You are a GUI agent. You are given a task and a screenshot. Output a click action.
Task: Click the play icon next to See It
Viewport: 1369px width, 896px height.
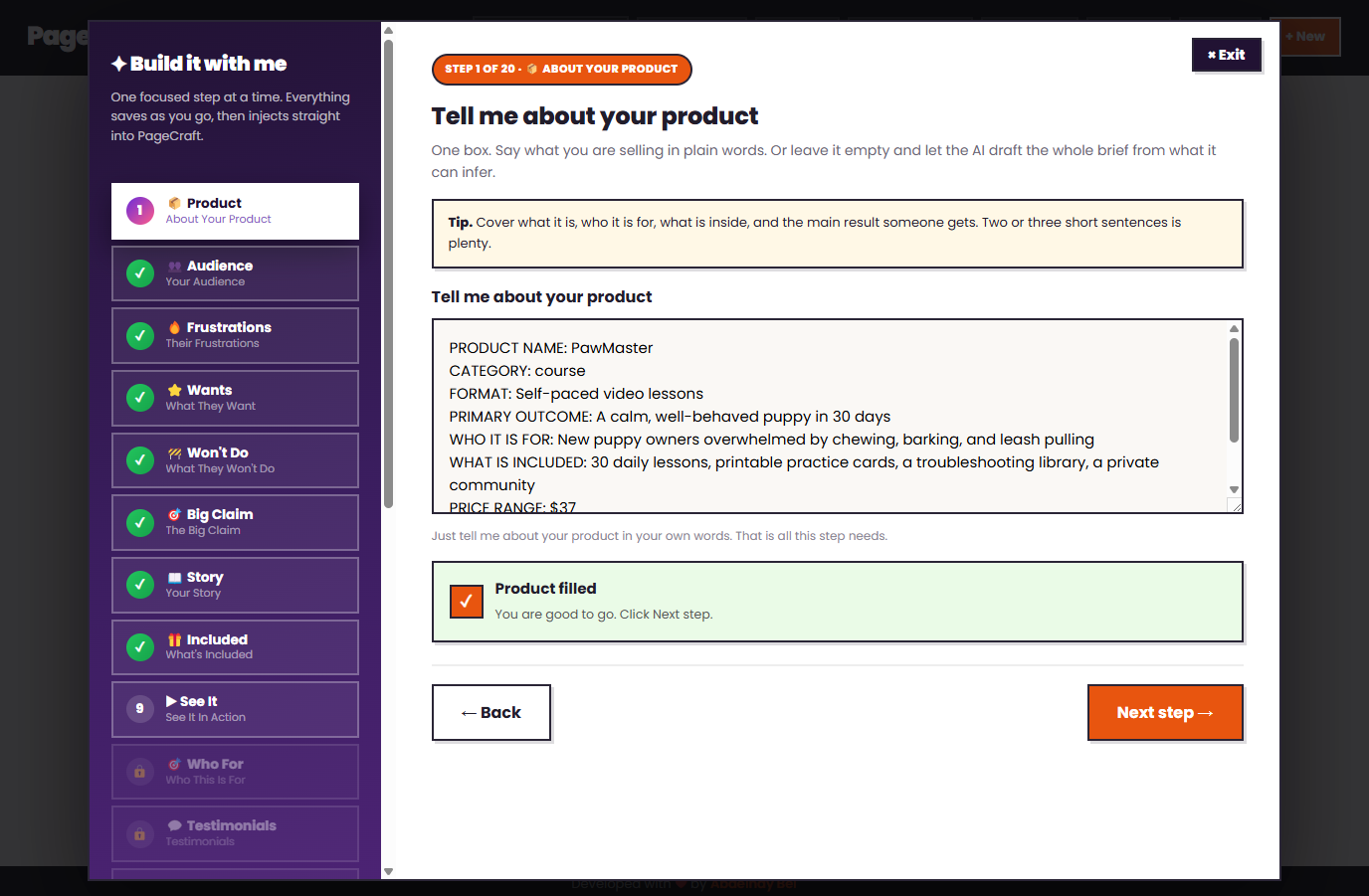point(171,701)
